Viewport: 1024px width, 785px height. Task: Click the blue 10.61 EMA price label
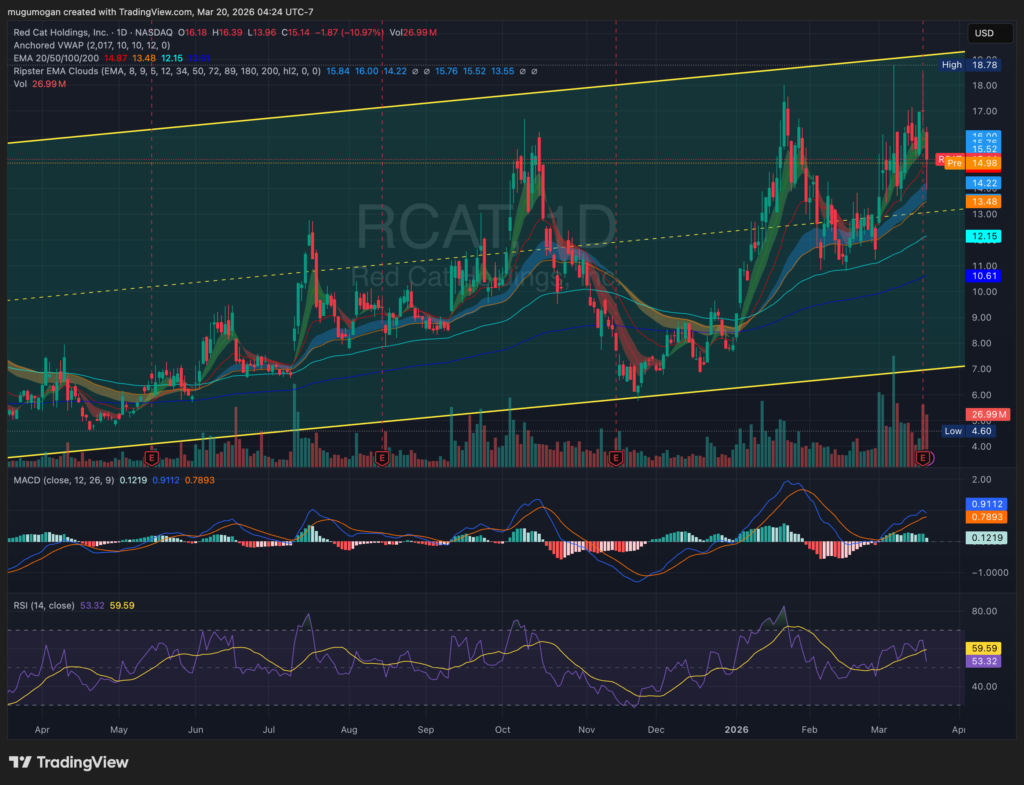pyautogui.click(x=983, y=275)
